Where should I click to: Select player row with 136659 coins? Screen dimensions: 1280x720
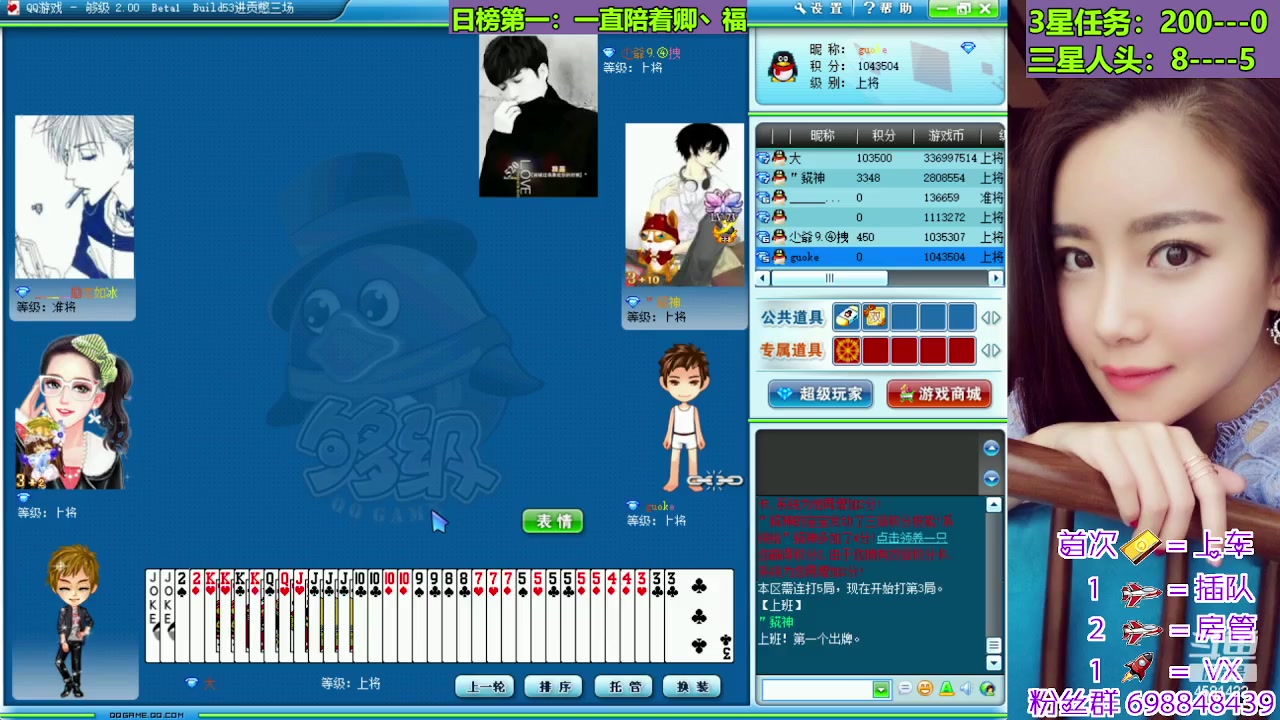point(880,198)
